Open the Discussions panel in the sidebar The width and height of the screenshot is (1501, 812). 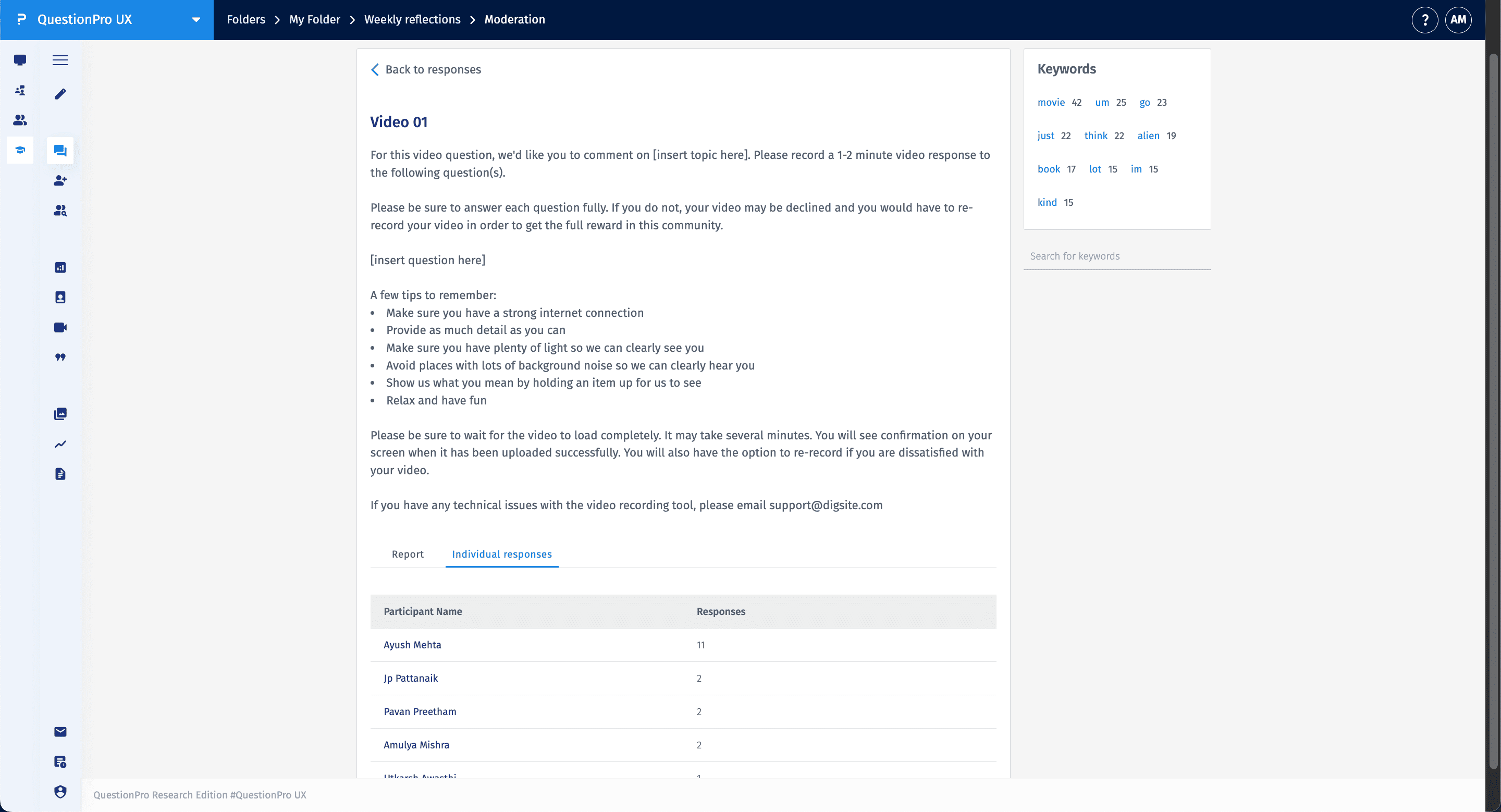pos(59,150)
